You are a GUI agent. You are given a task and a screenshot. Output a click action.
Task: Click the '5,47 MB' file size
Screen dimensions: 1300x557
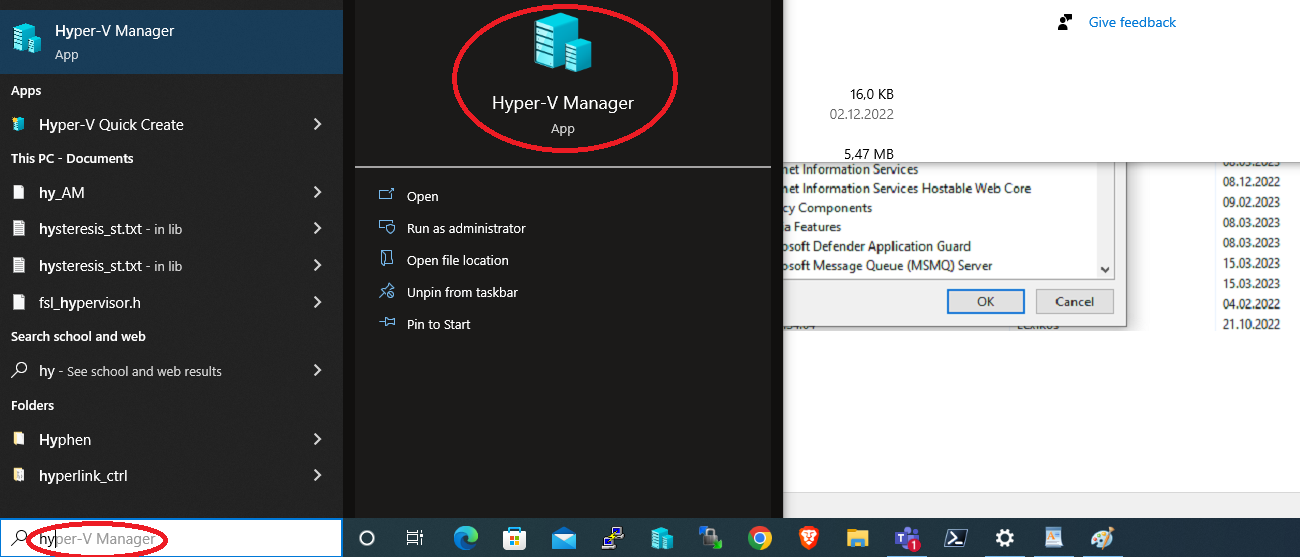coord(869,154)
